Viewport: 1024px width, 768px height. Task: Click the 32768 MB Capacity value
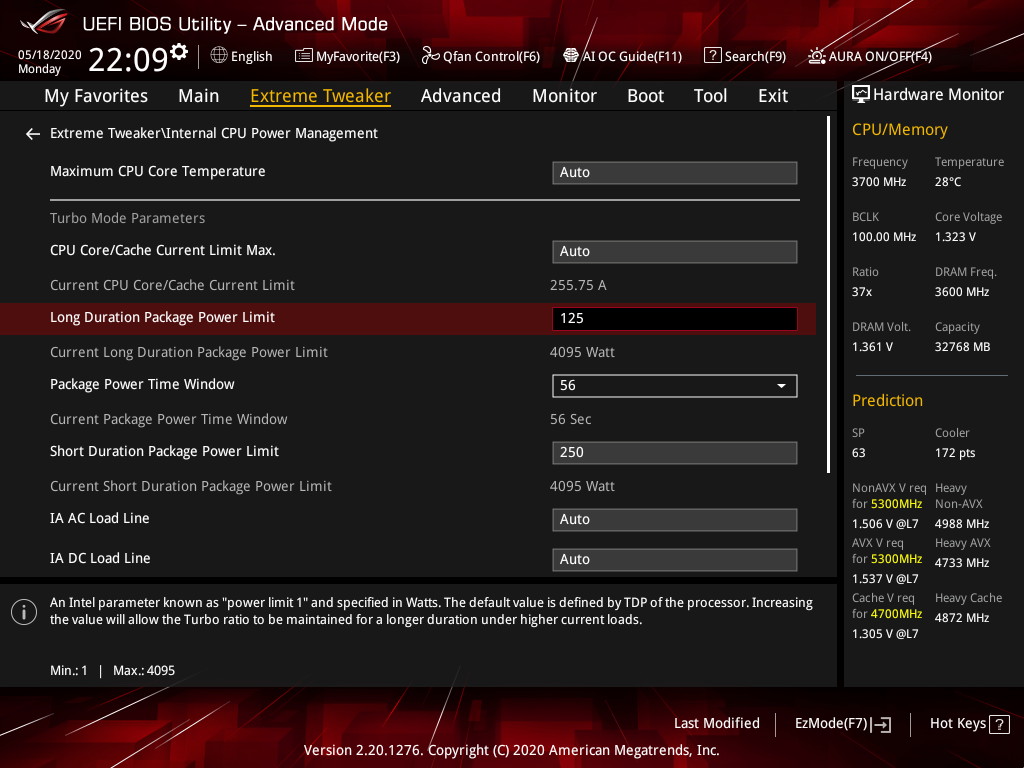pyautogui.click(x=963, y=347)
